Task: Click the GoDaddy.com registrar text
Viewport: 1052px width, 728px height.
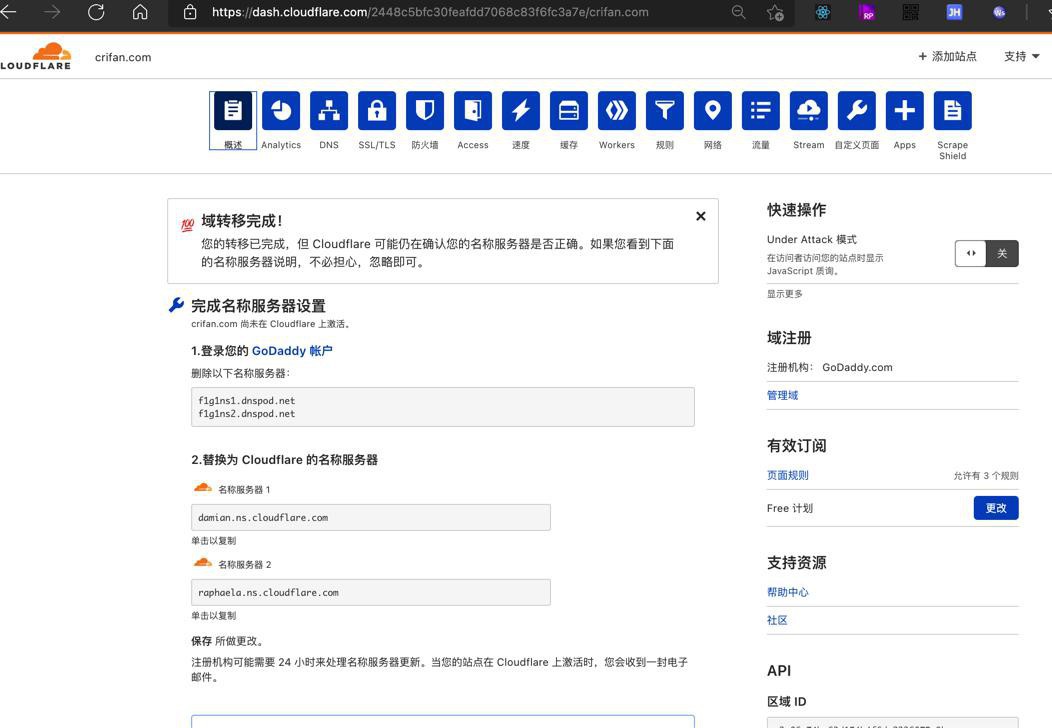Action: (857, 367)
